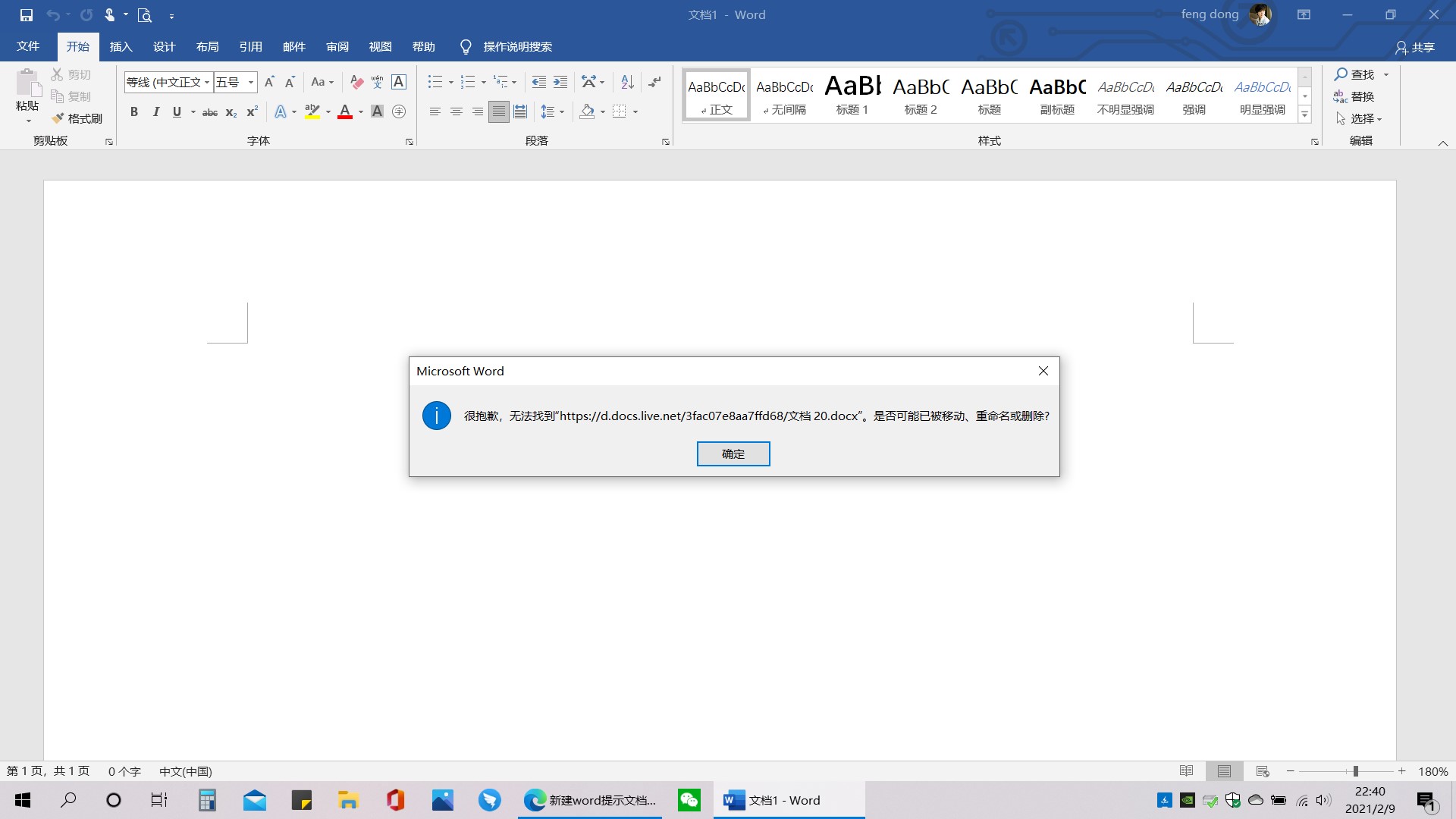
Task: Switch to the Layout (布局) tab
Action: [x=207, y=47]
